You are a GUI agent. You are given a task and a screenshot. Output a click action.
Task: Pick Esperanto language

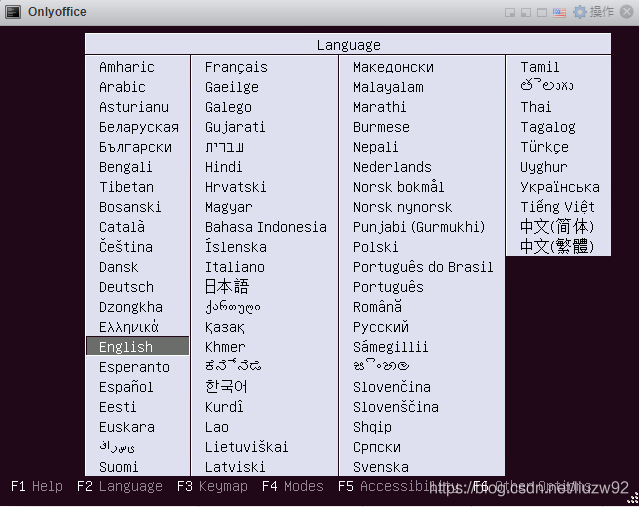[134, 367]
